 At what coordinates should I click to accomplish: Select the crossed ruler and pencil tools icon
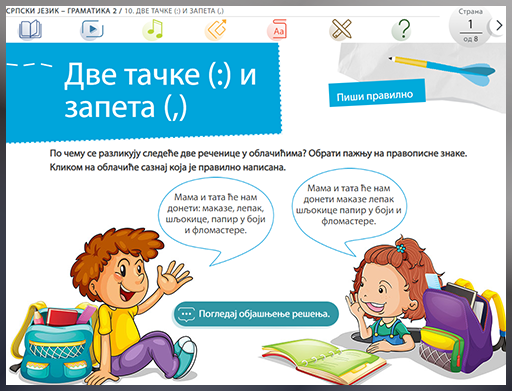[x=340, y=29]
